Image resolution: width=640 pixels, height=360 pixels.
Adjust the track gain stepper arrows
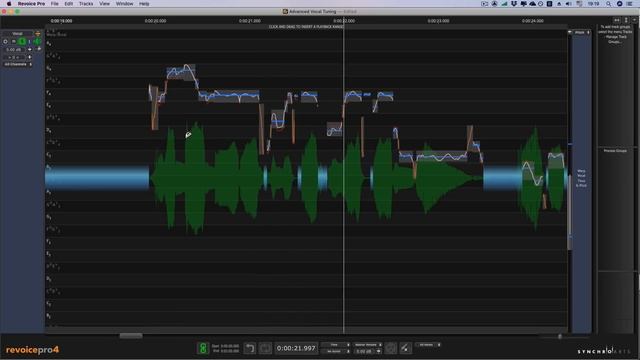point(30,49)
